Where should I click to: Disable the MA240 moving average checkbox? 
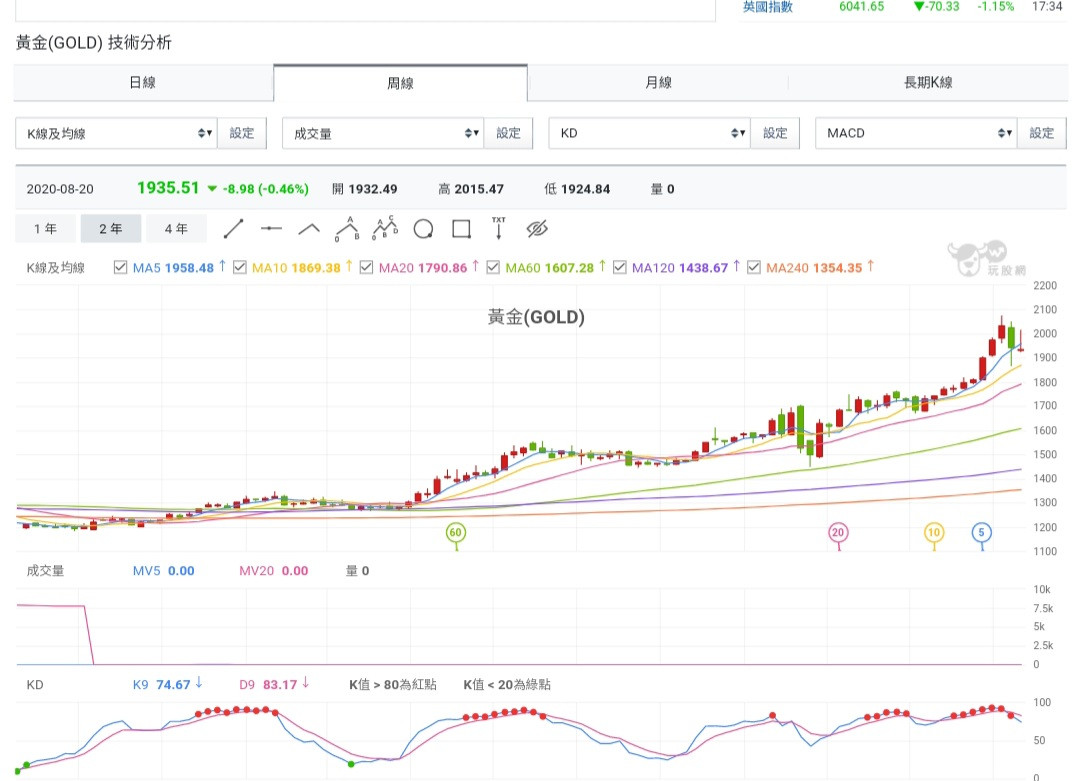[x=753, y=268]
